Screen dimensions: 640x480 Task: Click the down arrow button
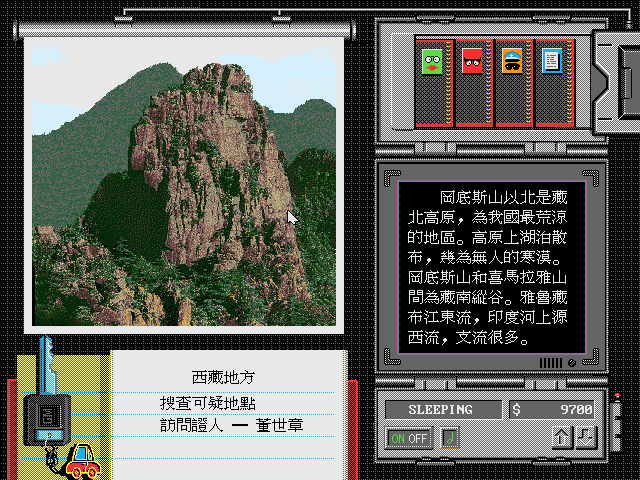[x=586, y=438]
